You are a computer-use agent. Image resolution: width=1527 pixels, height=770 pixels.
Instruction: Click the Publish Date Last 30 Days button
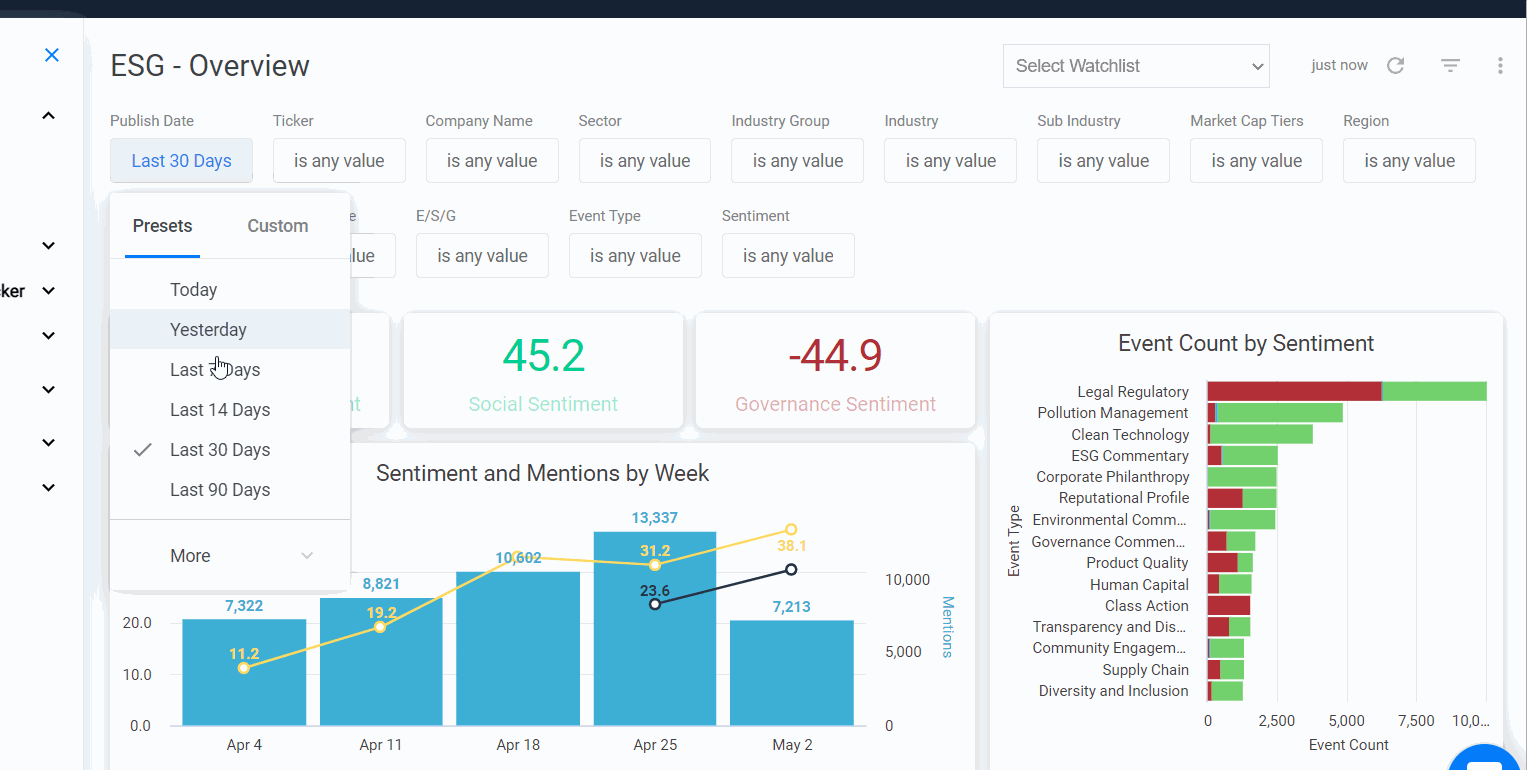pos(181,161)
